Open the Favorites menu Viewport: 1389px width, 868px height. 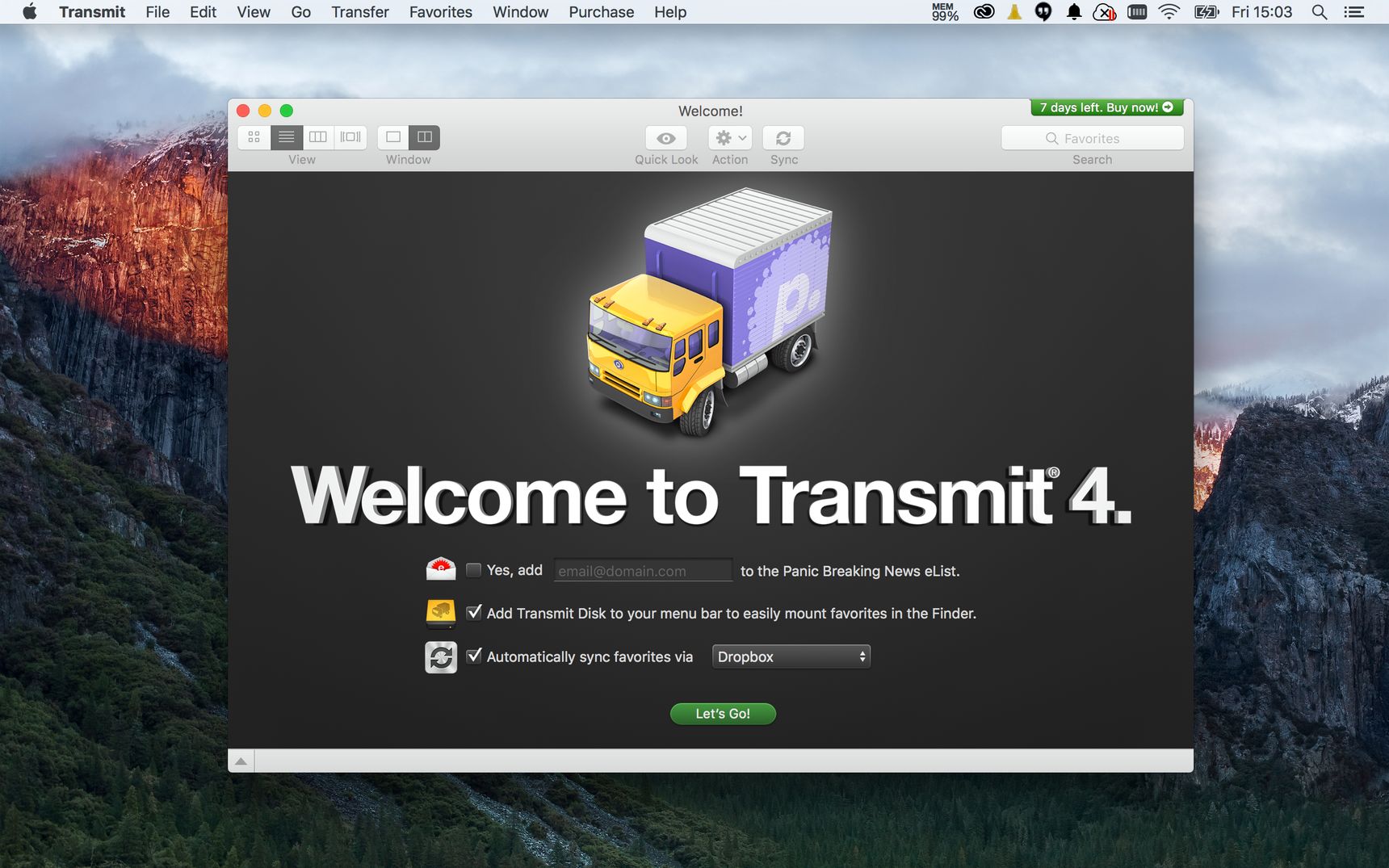click(x=441, y=12)
